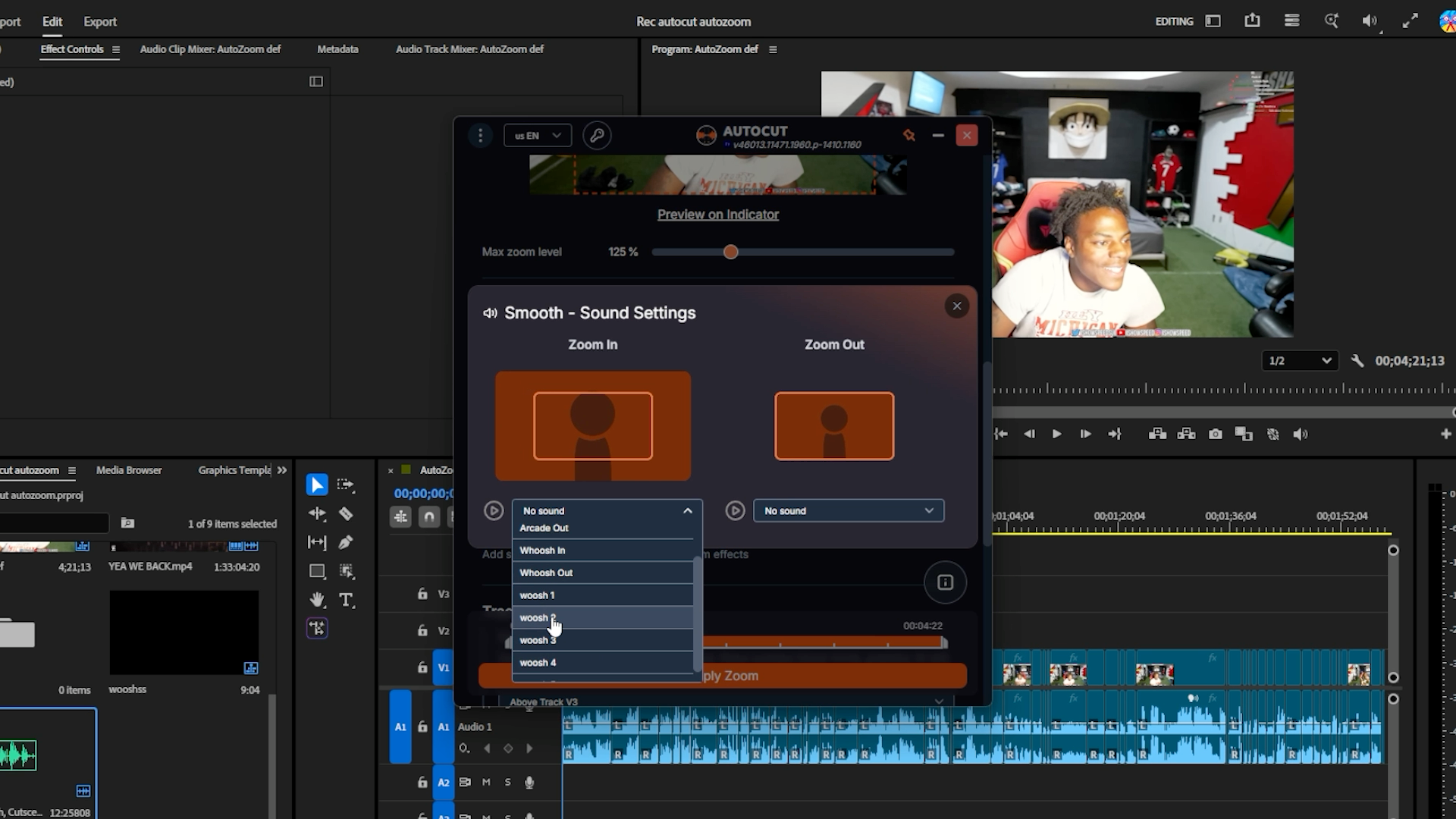Preview the Zoom Out sound
Screen dimensions: 1456x819
pos(735,510)
